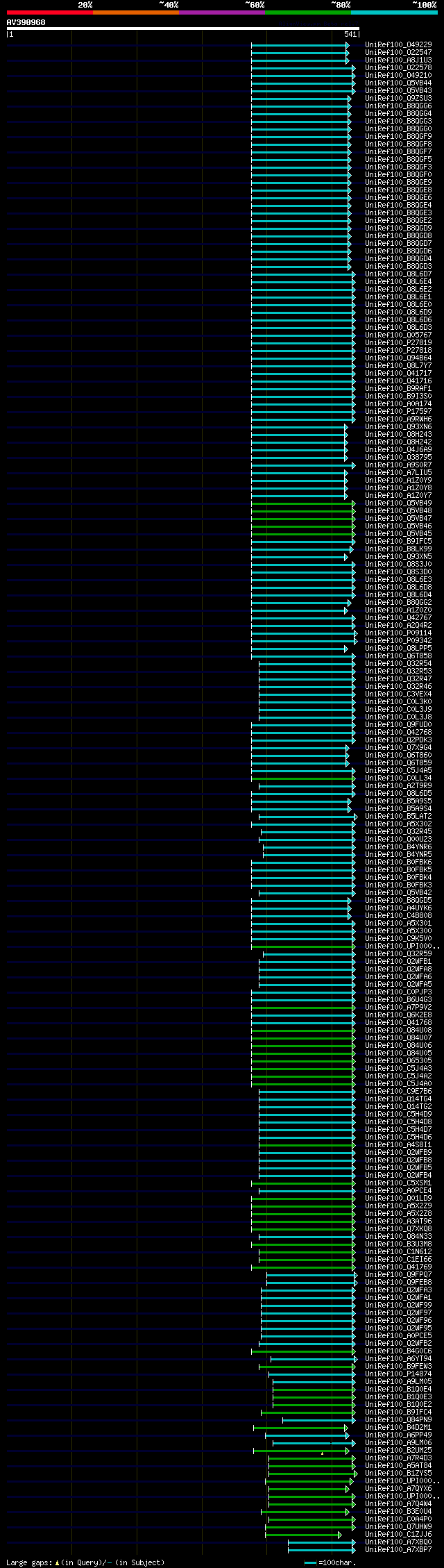Select UniRef100_Q84PN9 hit label
This screenshot has width=444, height=1568.
coord(398,1420)
